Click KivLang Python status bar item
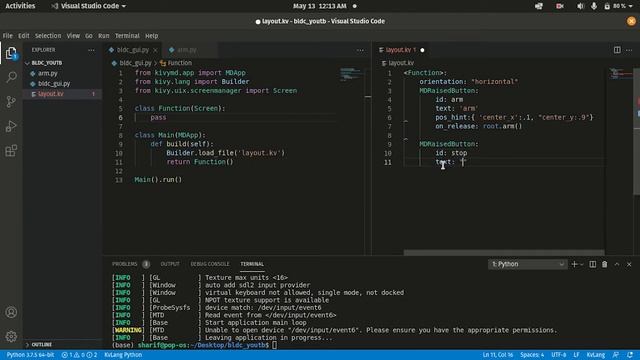Image resolution: width=640 pixels, height=360 pixels. pyautogui.click(x=123, y=355)
